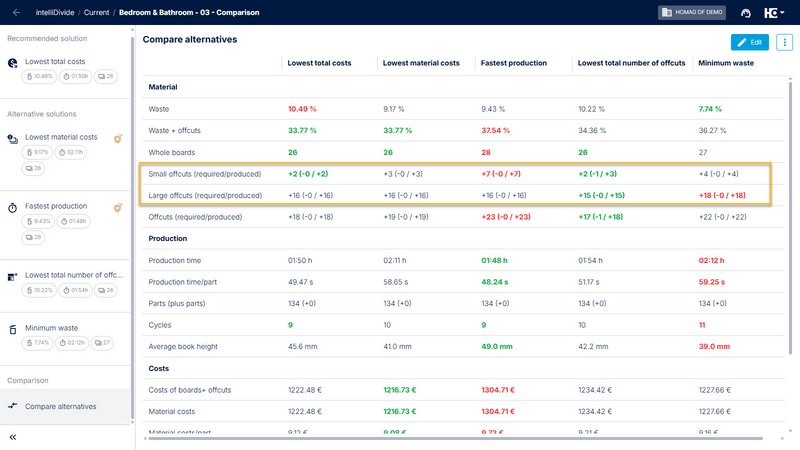
Task: Click award badge beside Fastest production
Action: [x=118, y=206]
